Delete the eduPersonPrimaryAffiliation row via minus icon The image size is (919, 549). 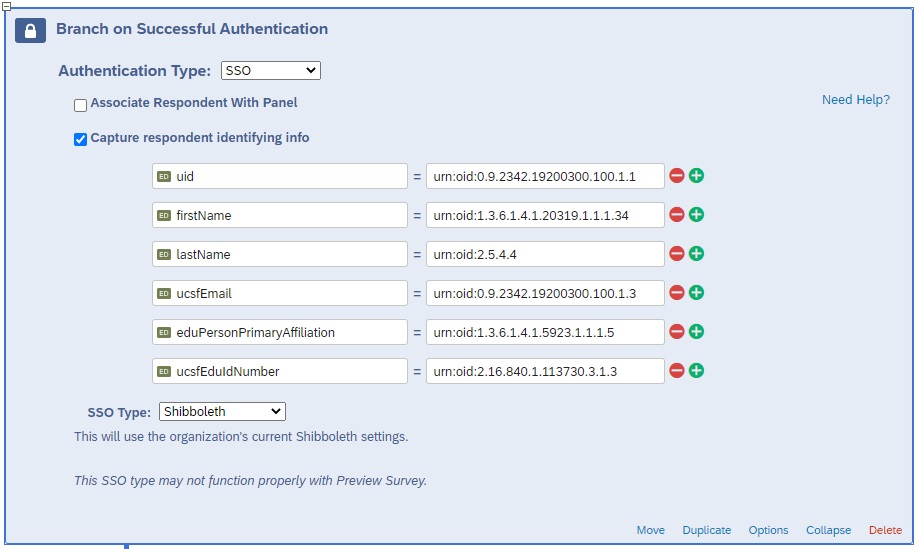pos(677,332)
